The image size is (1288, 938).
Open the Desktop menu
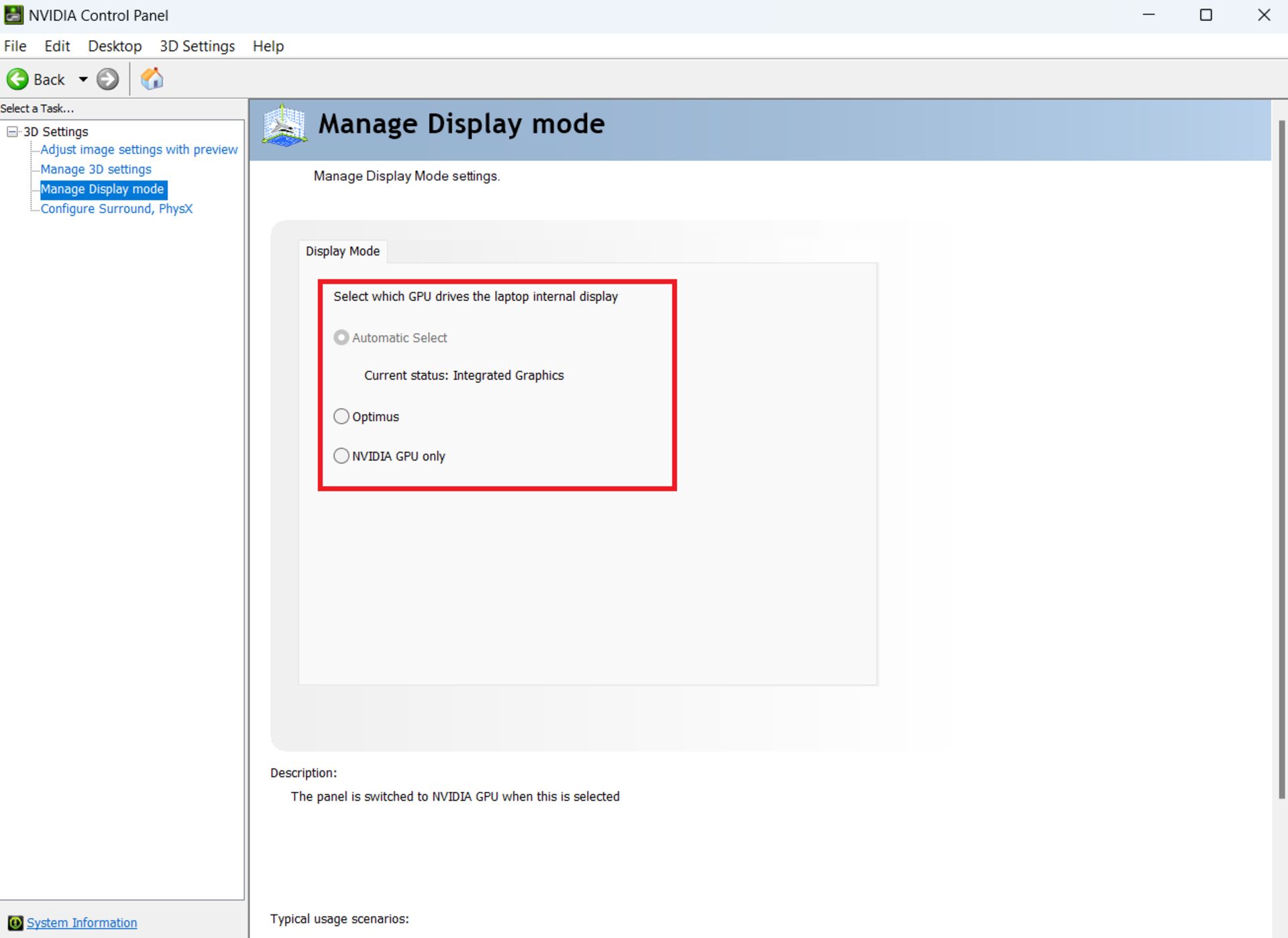tap(114, 46)
